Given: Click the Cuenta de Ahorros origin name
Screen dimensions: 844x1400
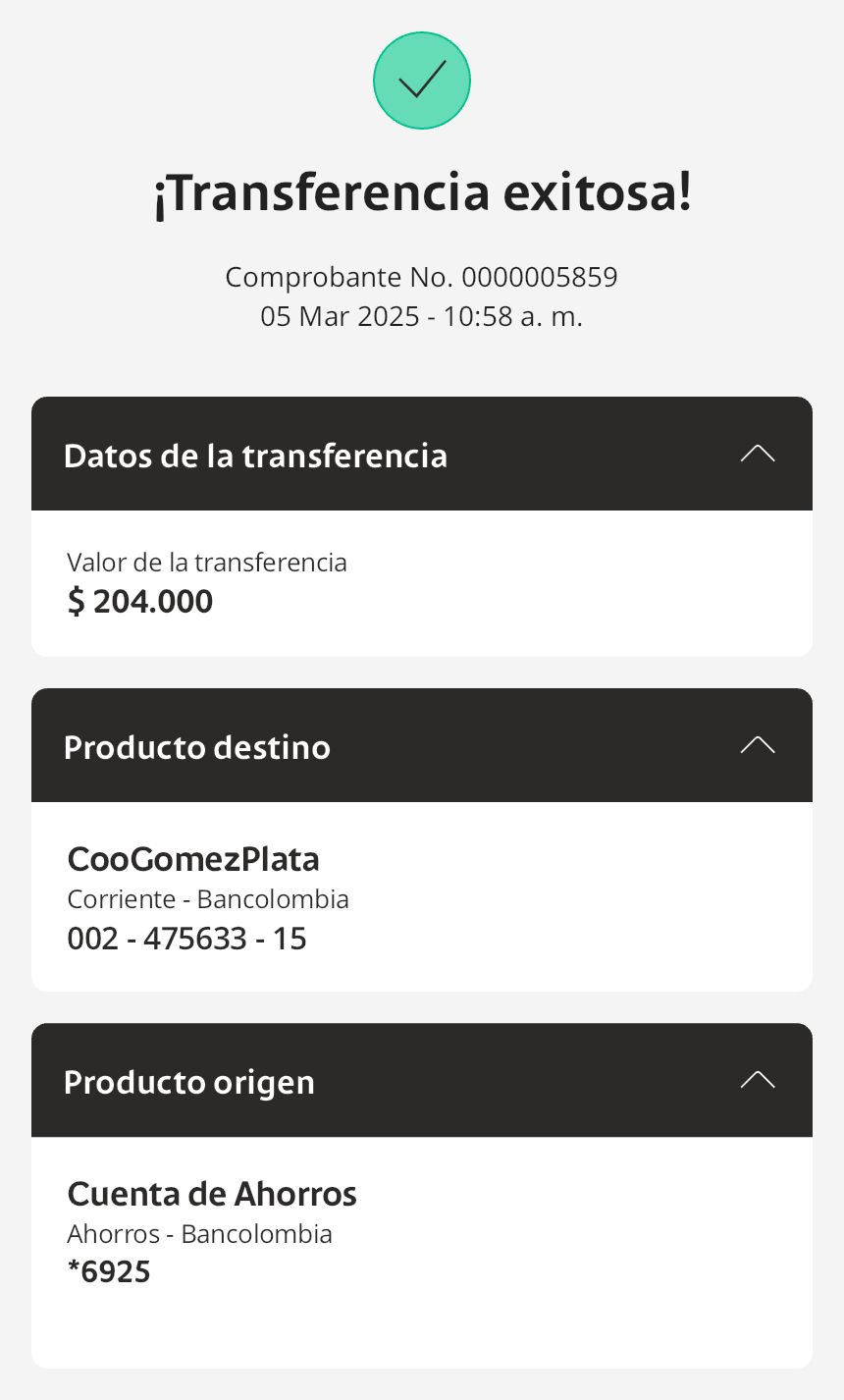Looking at the screenshot, I should 212,1194.
